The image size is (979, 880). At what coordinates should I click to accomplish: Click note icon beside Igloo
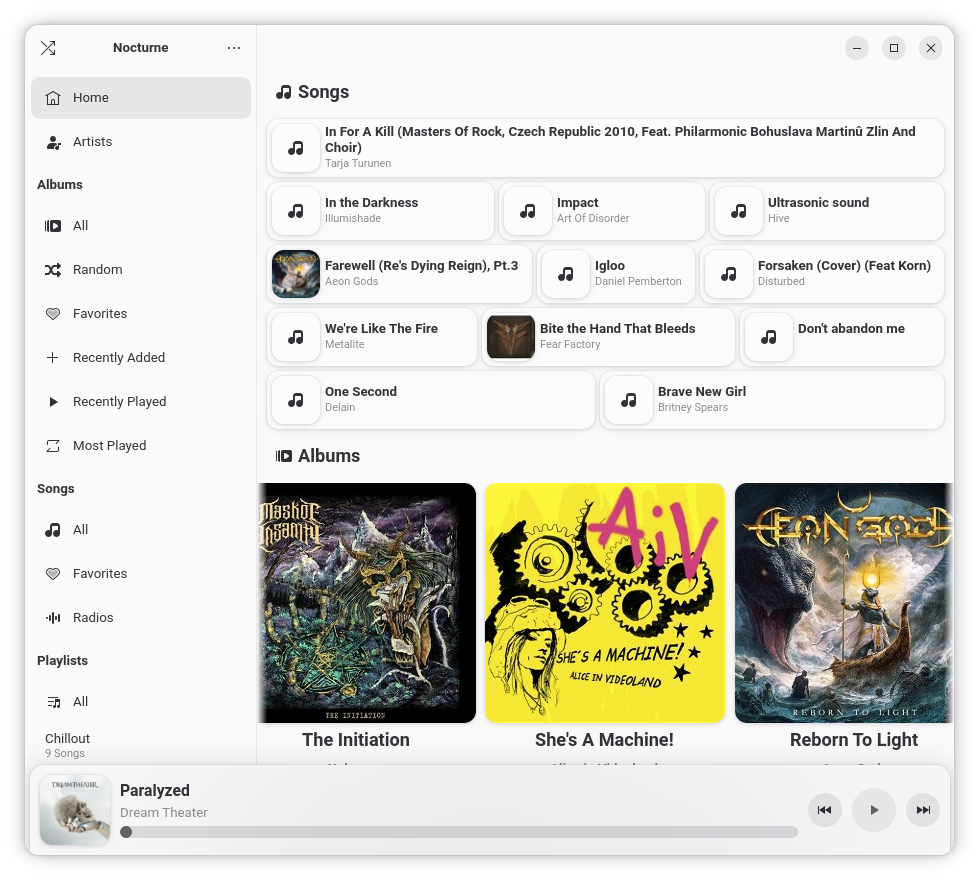tap(566, 274)
